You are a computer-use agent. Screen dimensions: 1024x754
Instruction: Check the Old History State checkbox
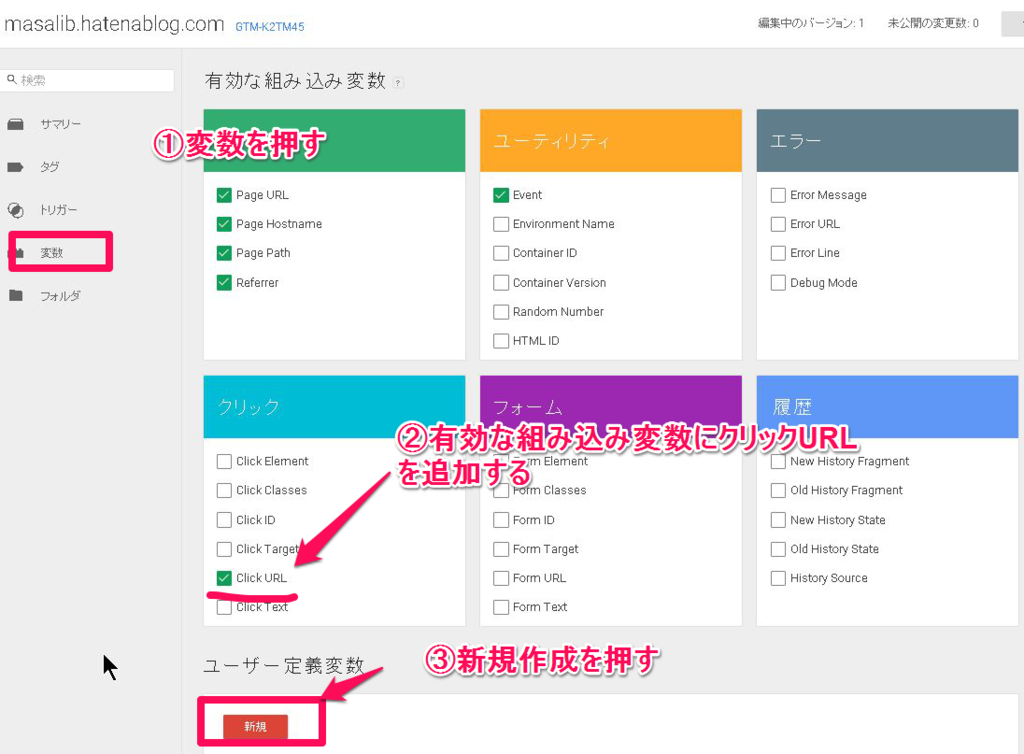[778, 549]
